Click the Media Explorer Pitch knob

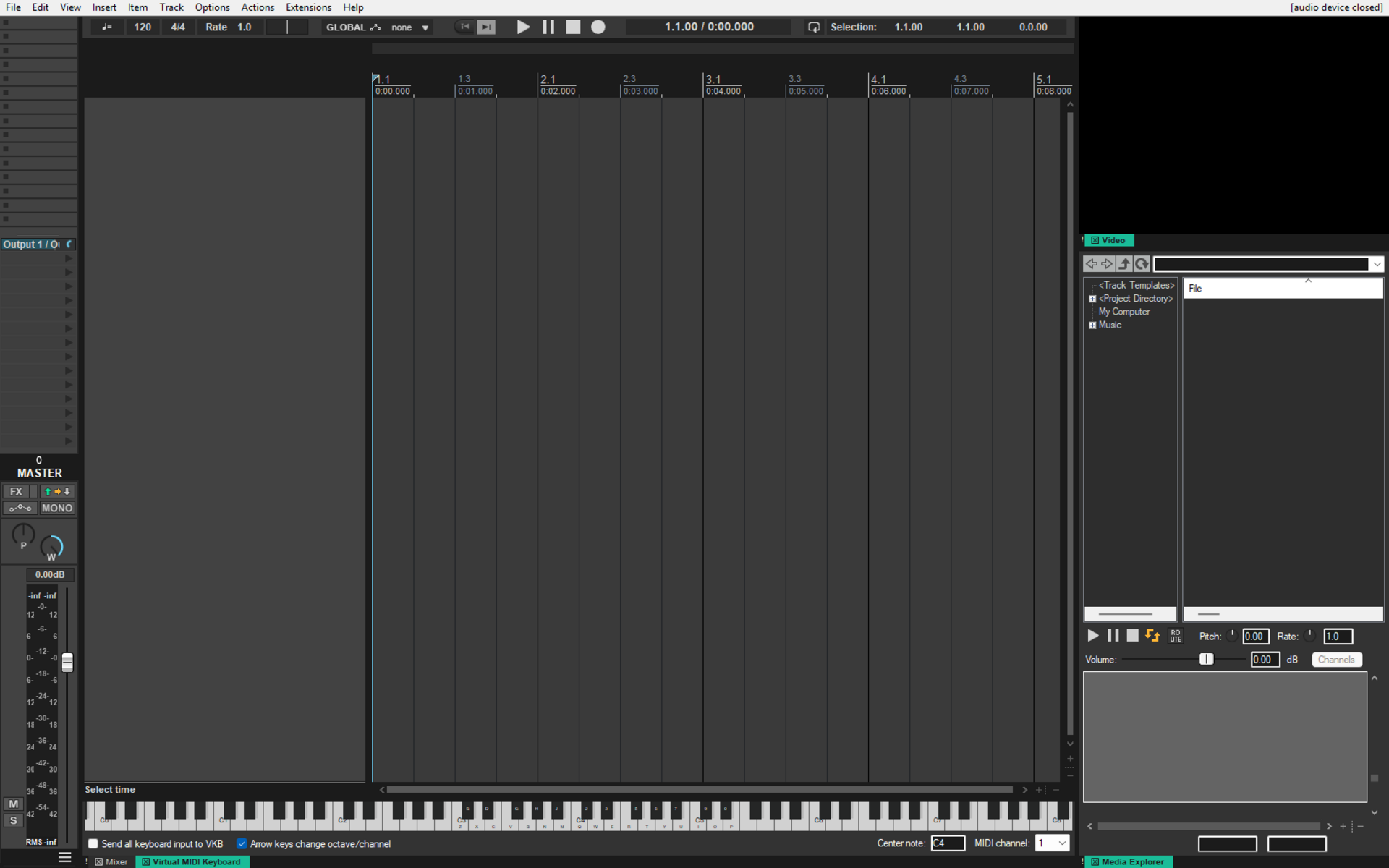tap(1232, 635)
